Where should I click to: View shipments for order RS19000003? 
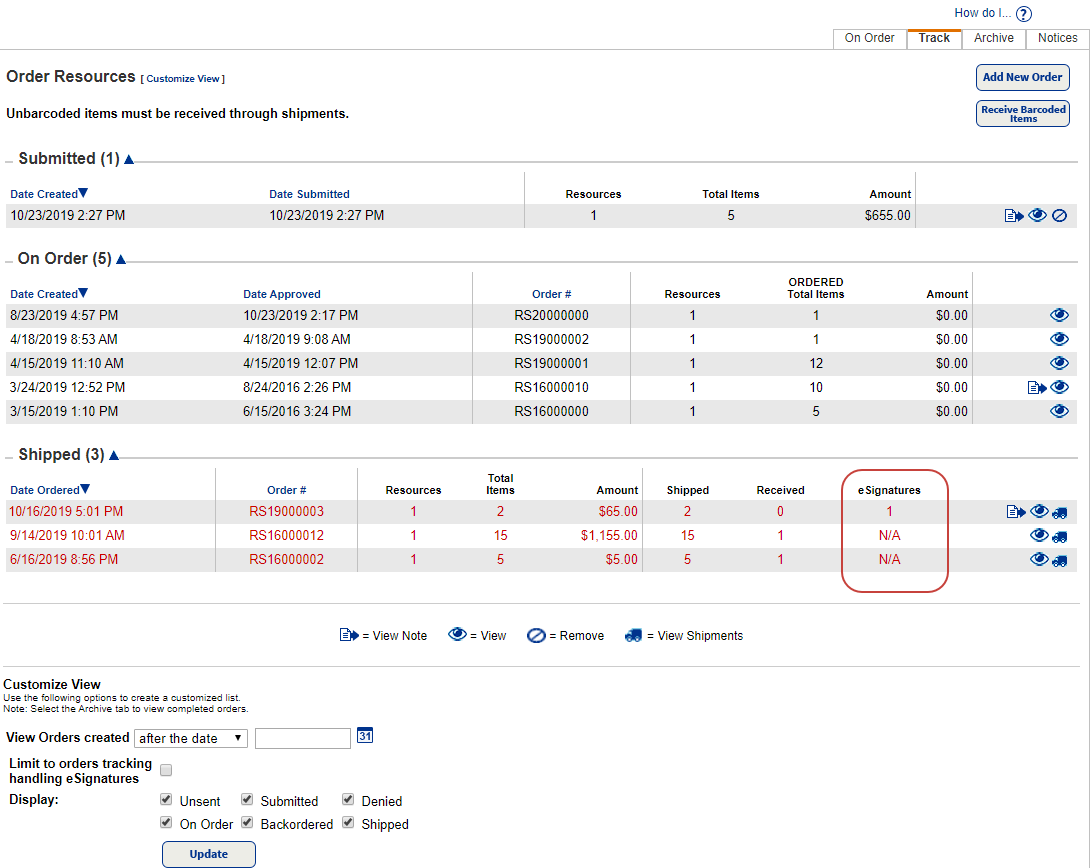[x=1060, y=514]
